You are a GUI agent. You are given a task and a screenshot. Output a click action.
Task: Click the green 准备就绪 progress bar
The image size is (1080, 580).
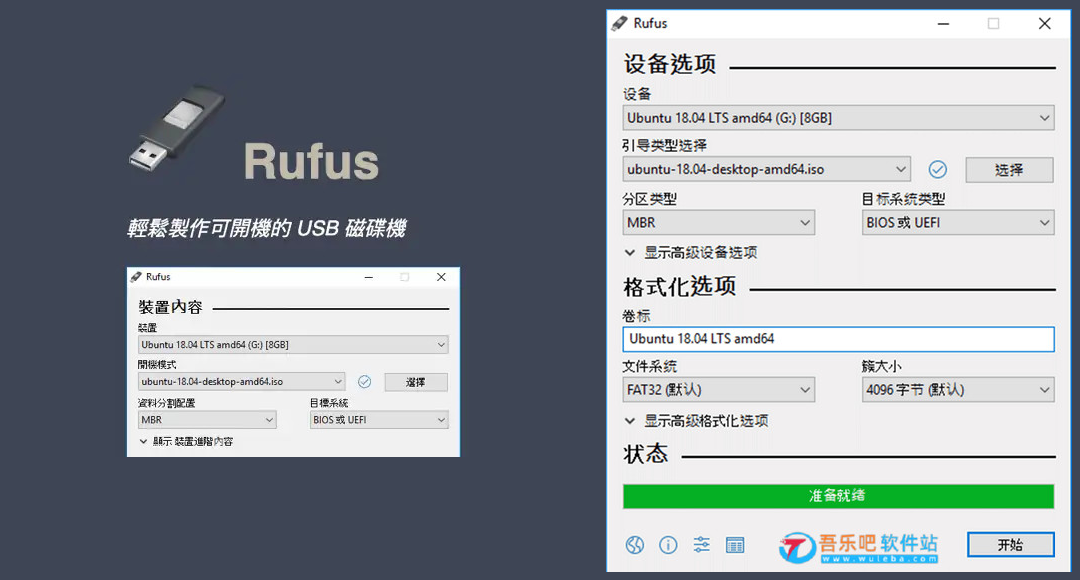point(838,496)
